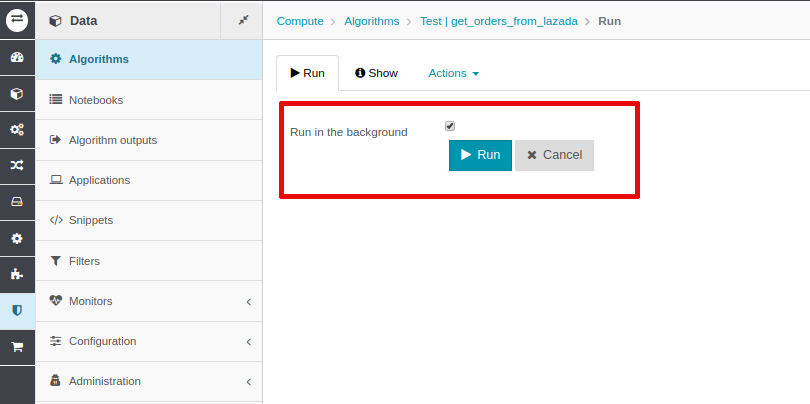Screen dimensions: 810x404
Task: Open the shopping cart icon in left rail
Action: (x=17, y=347)
